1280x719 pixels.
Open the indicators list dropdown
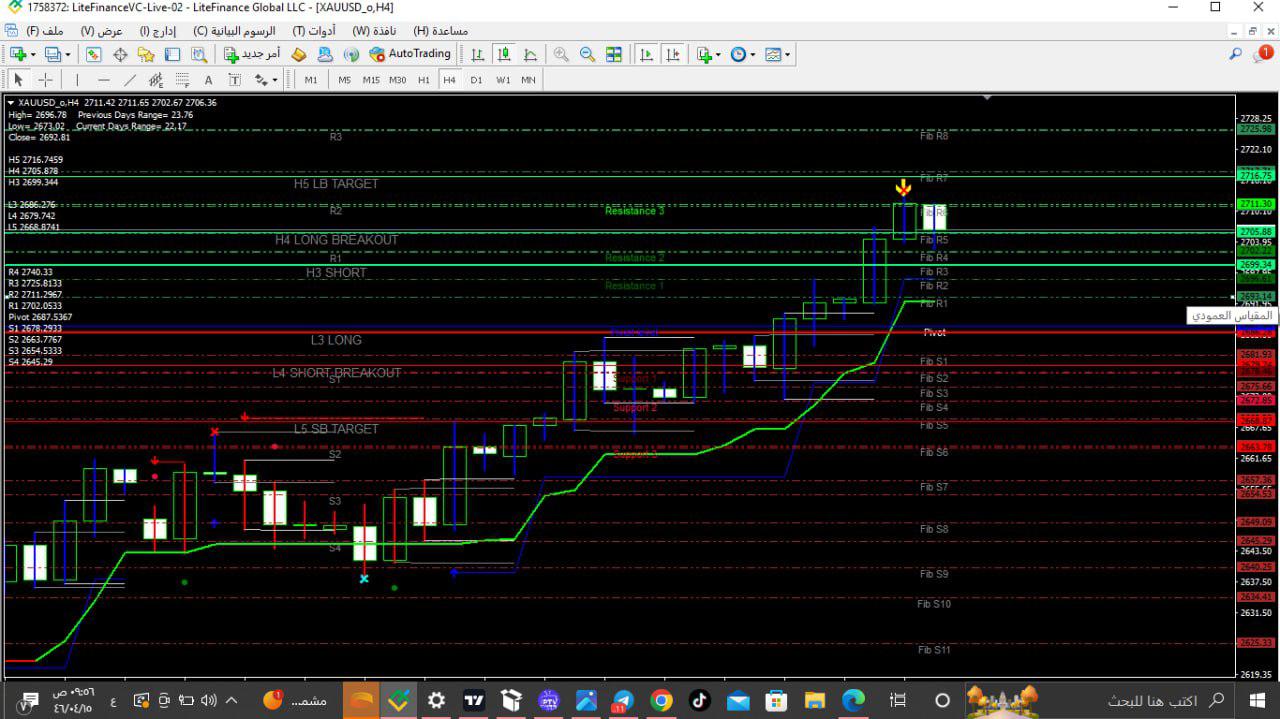(x=717, y=55)
